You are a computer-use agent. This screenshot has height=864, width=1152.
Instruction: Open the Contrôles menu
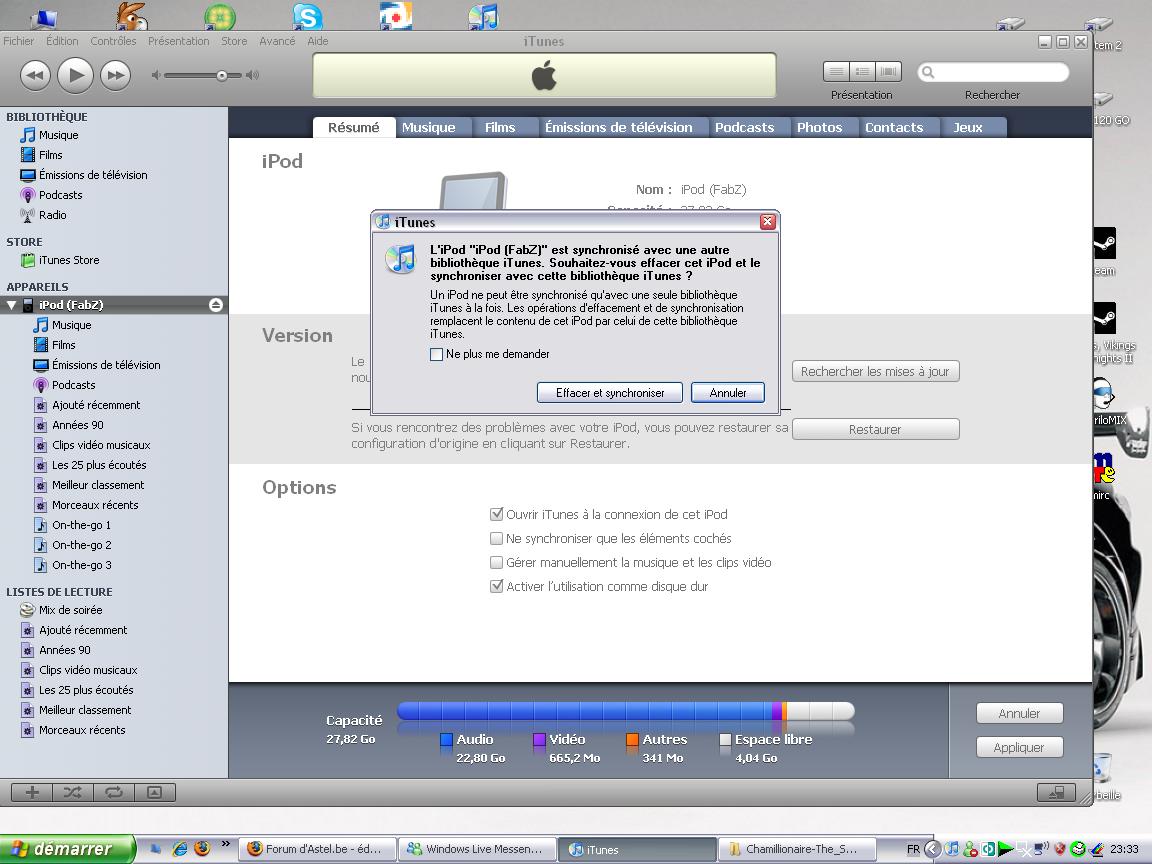tap(113, 41)
